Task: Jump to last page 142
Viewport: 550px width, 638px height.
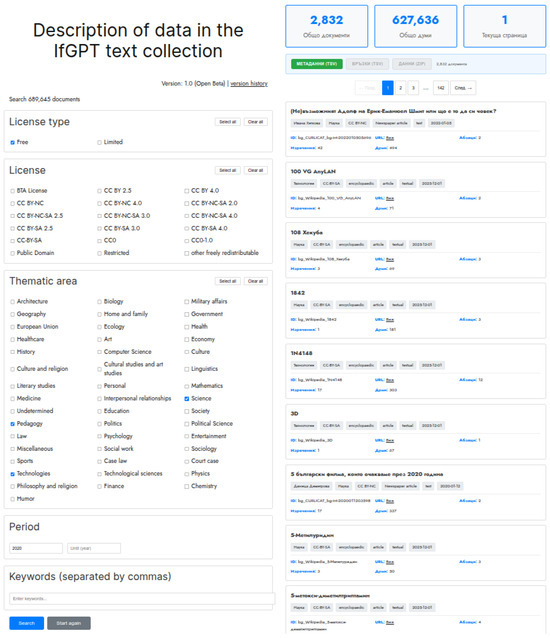Action: pos(441,88)
